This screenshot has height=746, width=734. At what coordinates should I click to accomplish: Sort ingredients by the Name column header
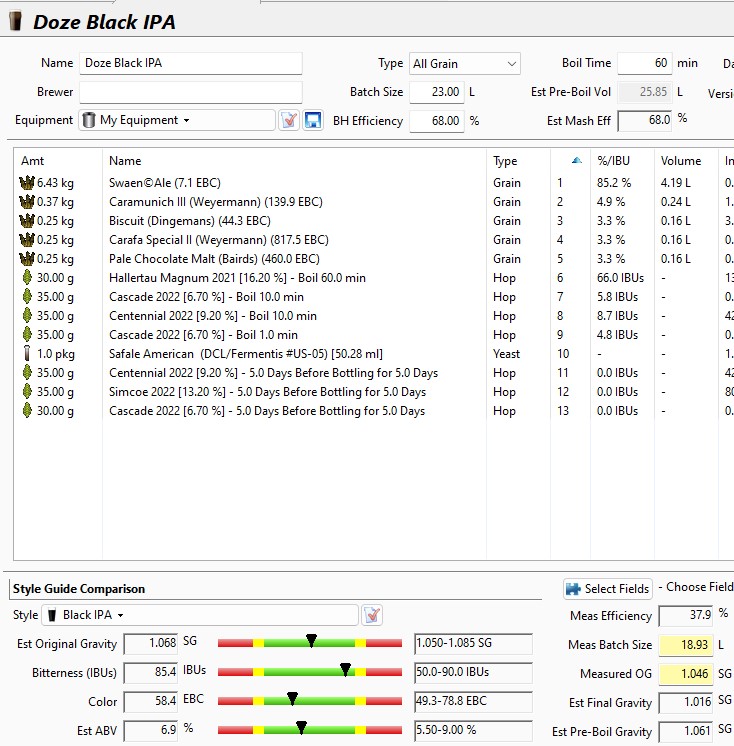[x=125, y=161]
